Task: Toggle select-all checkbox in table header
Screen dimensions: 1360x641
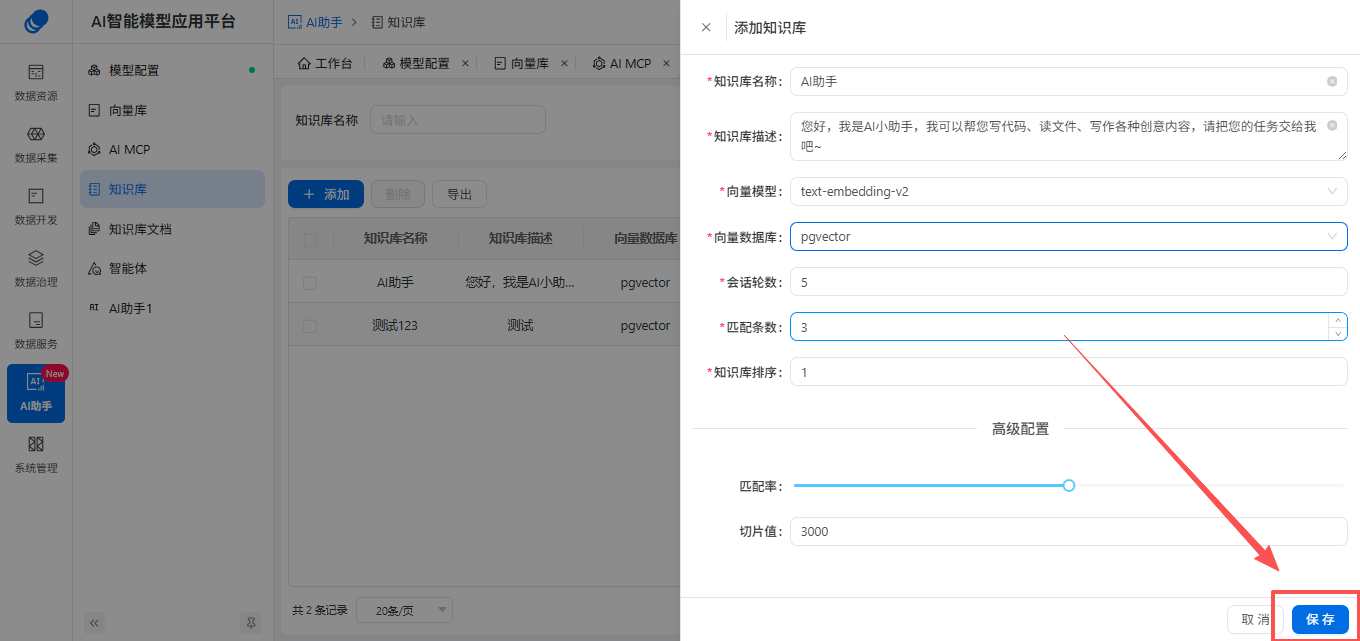Action: [x=310, y=239]
